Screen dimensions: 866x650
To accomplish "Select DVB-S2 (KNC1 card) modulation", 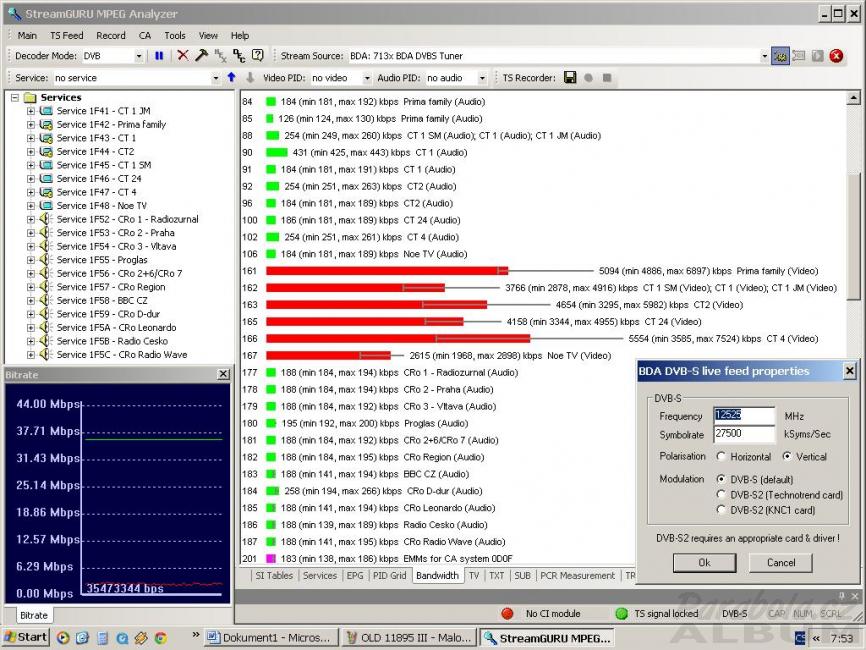I will (x=721, y=510).
